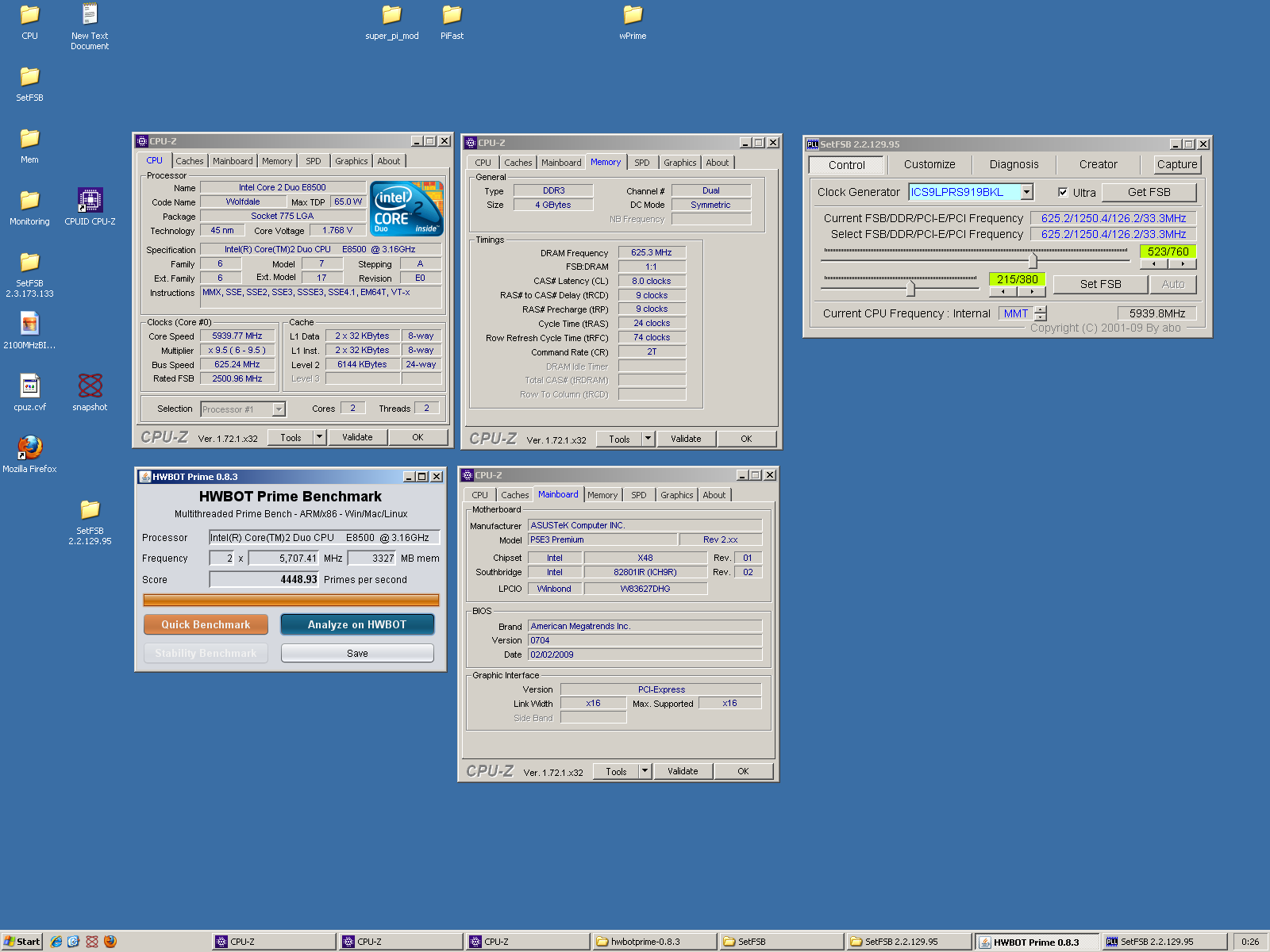This screenshot has width=1270, height=952.
Task: Open super_pi_mod folder
Action: [391, 21]
